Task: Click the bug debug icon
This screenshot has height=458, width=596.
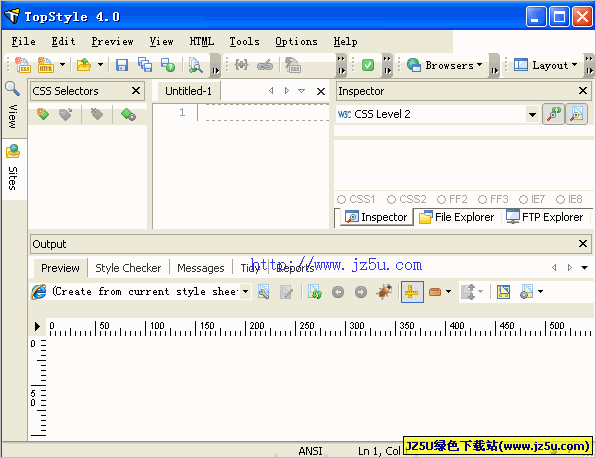Action: 384,292
